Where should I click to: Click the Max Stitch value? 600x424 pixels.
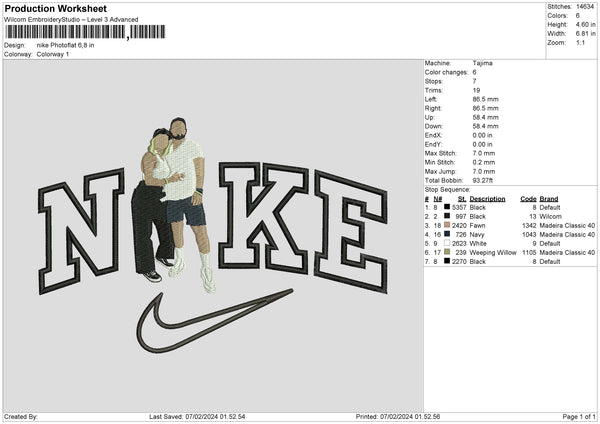click(x=484, y=153)
